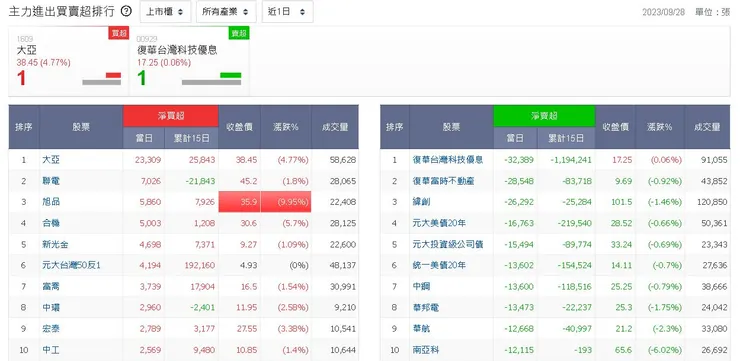740x361 pixels.
Task: Open stock link 復華富時不動產
Action: point(443,181)
